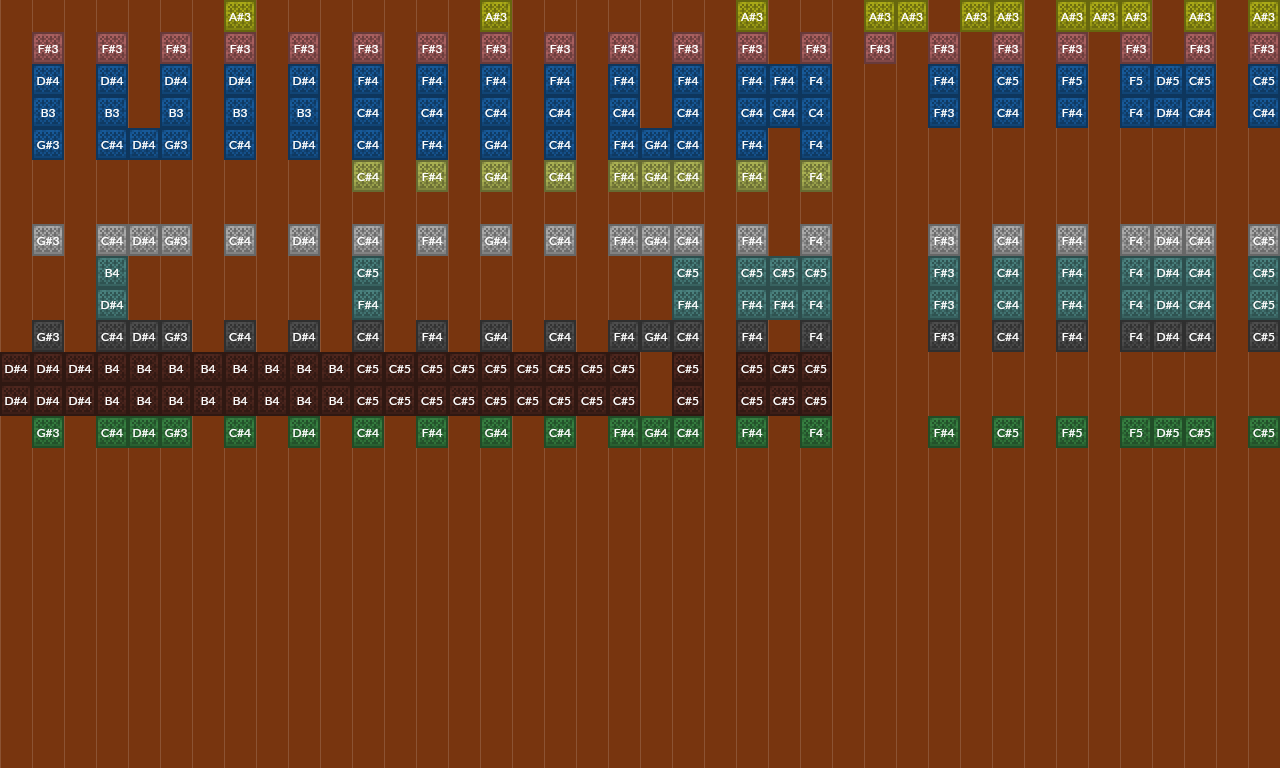This screenshot has width=1280, height=768.
Task: Click green G#4 between green F#4 and C#4
Action: (x=656, y=433)
